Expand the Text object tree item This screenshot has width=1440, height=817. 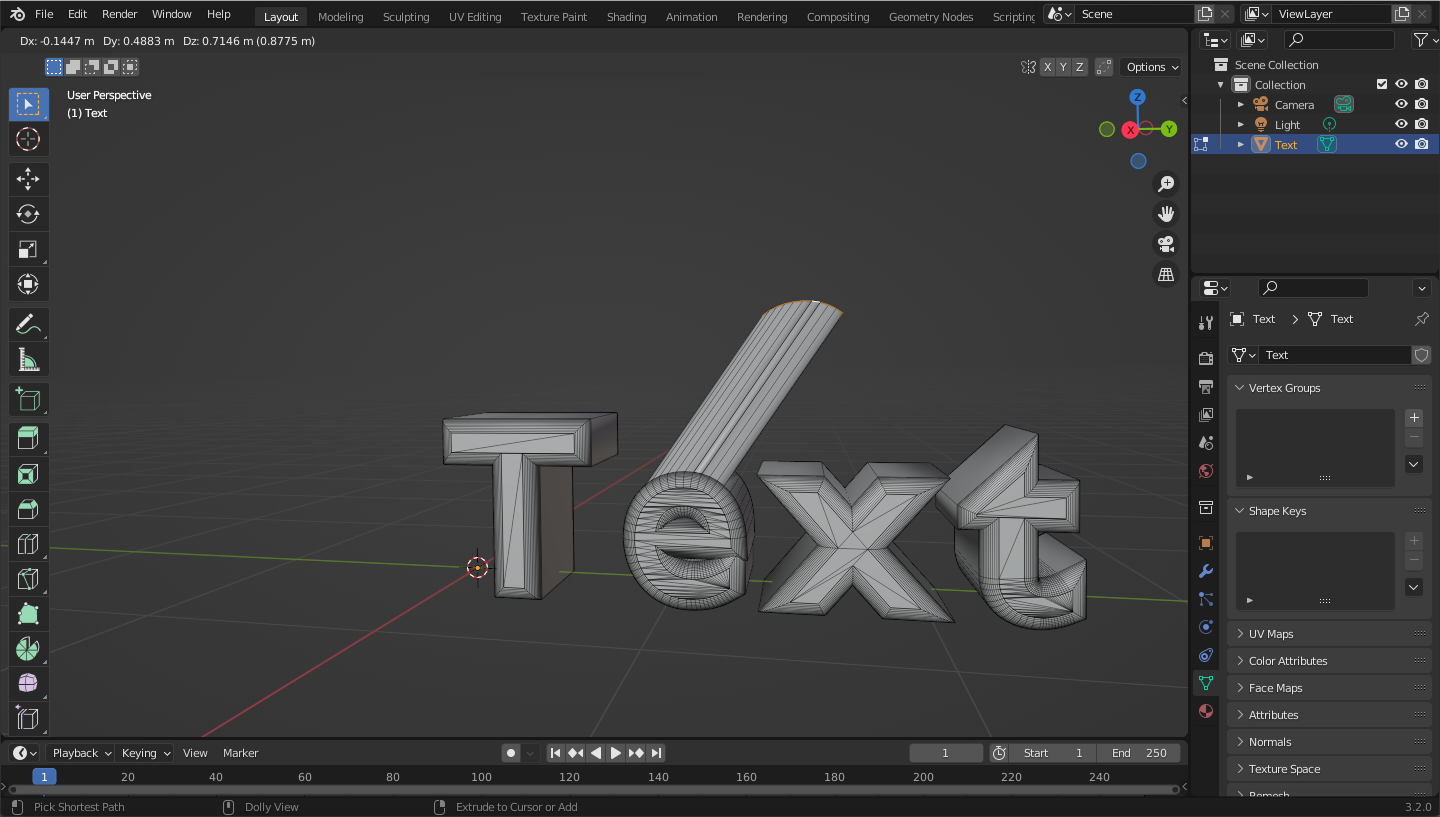coord(1241,144)
